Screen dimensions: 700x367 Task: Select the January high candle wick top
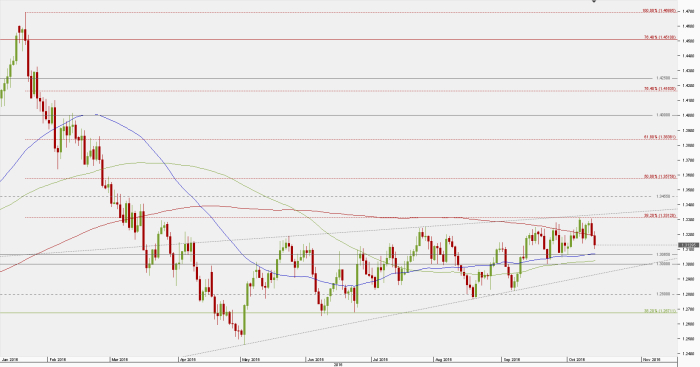coord(25,13)
